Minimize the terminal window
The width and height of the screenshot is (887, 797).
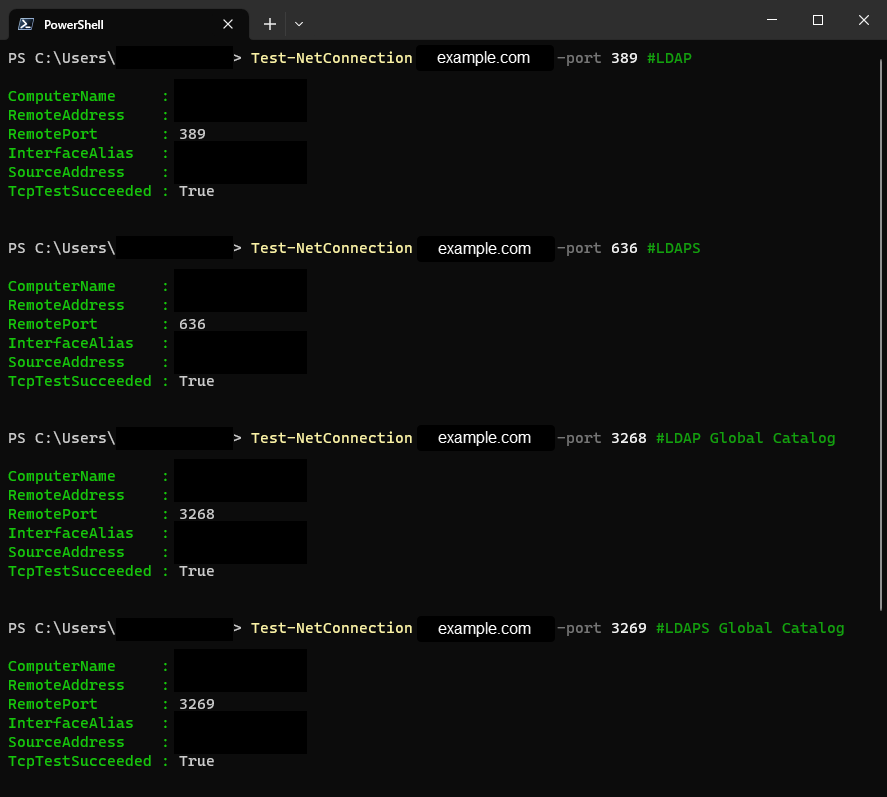pyautogui.click(x=772, y=20)
